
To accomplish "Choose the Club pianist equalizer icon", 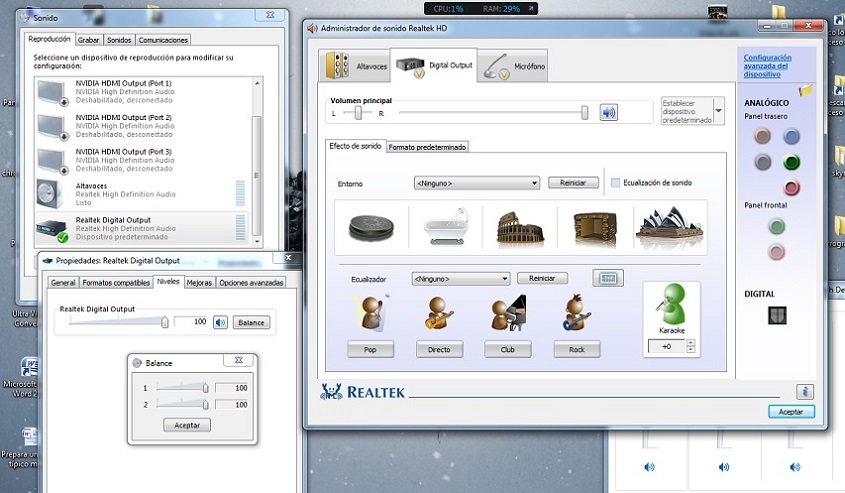I will (x=508, y=313).
